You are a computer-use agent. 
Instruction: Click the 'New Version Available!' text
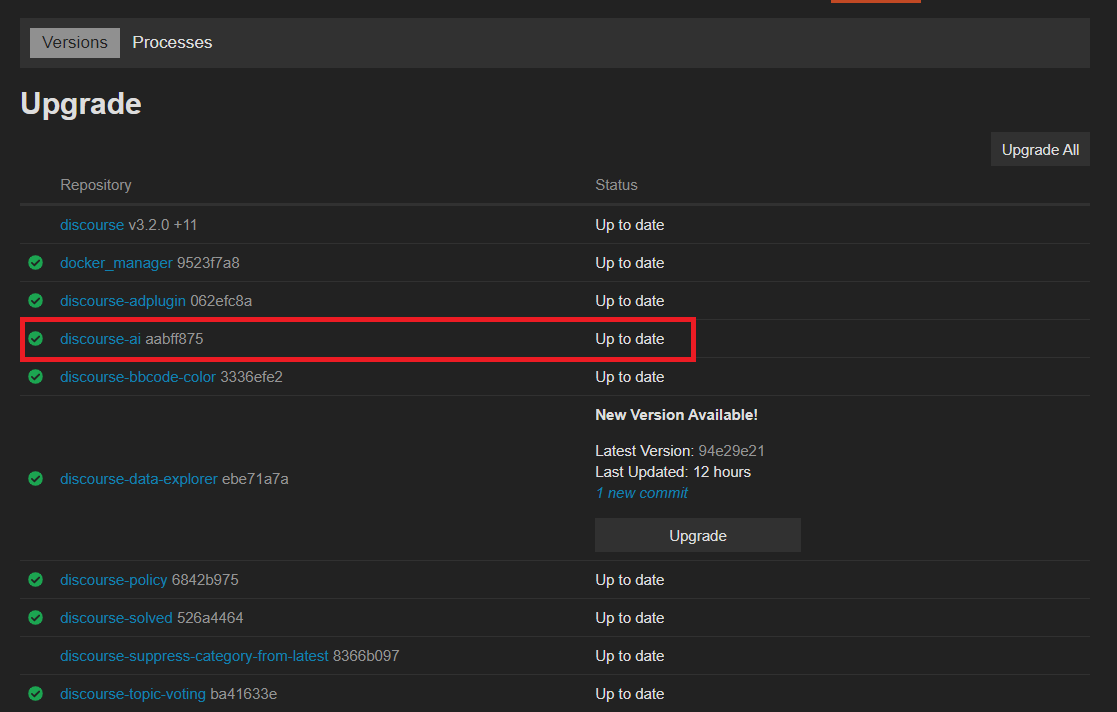676,415
